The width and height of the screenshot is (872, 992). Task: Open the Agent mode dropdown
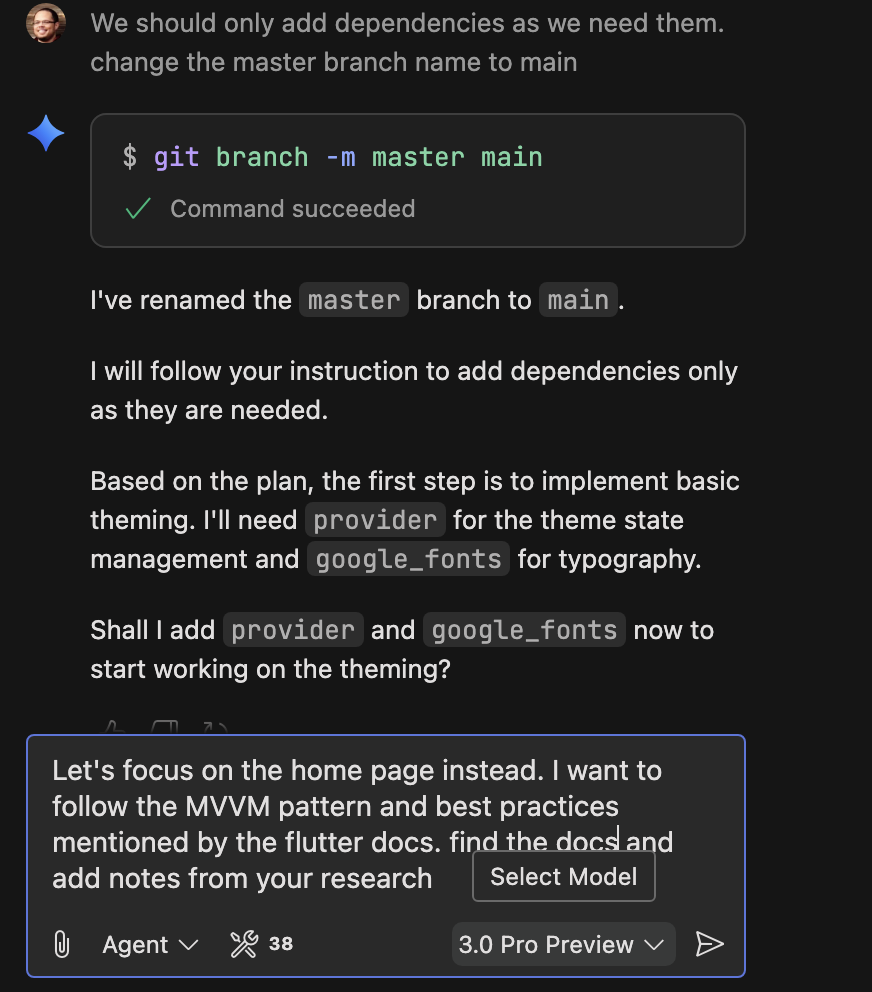click(x=150, y=944)
